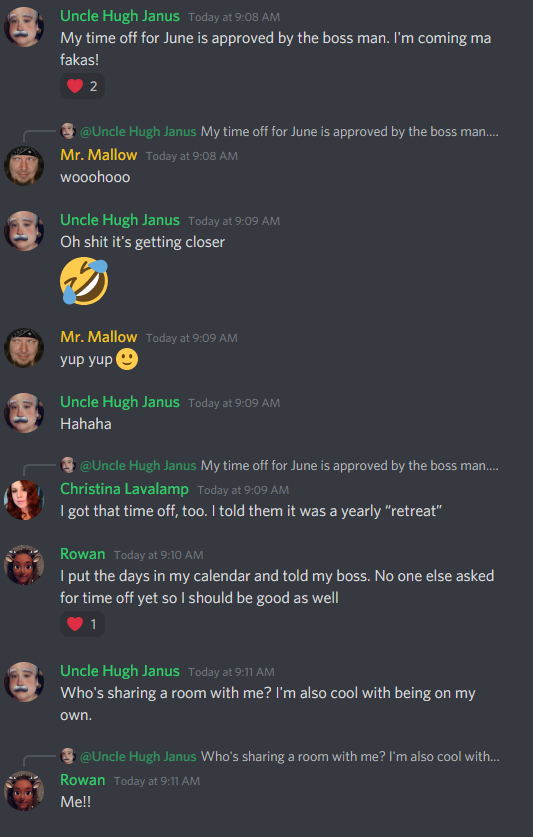Click 'Uncle Hugh Janus' name on 'Hahaha' message

coord(120,402)
